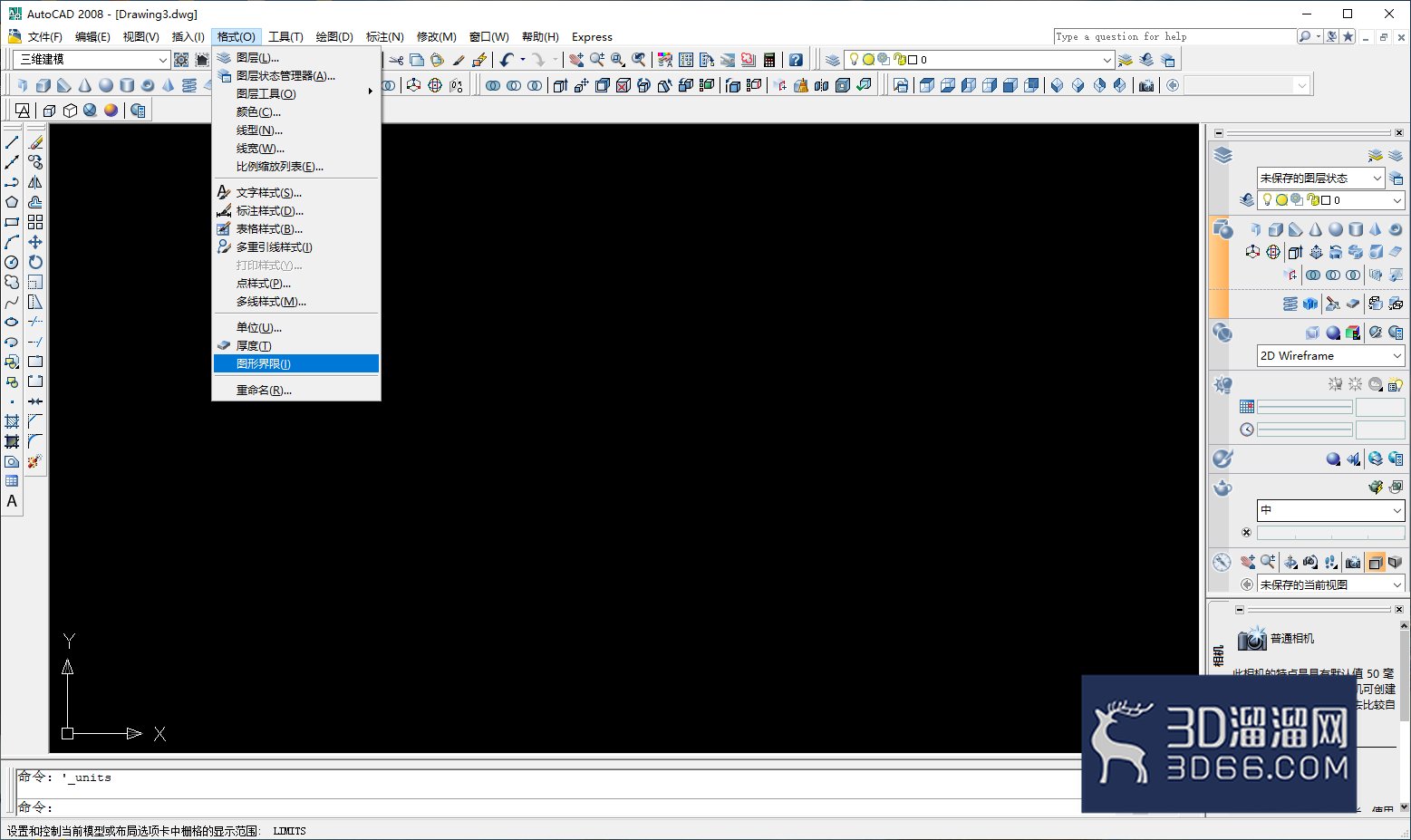The image size is (1411, 840).
Task: Create a Sphere solid from modeling toolbar
Action: pyautogui.click(x=106, y=85)
